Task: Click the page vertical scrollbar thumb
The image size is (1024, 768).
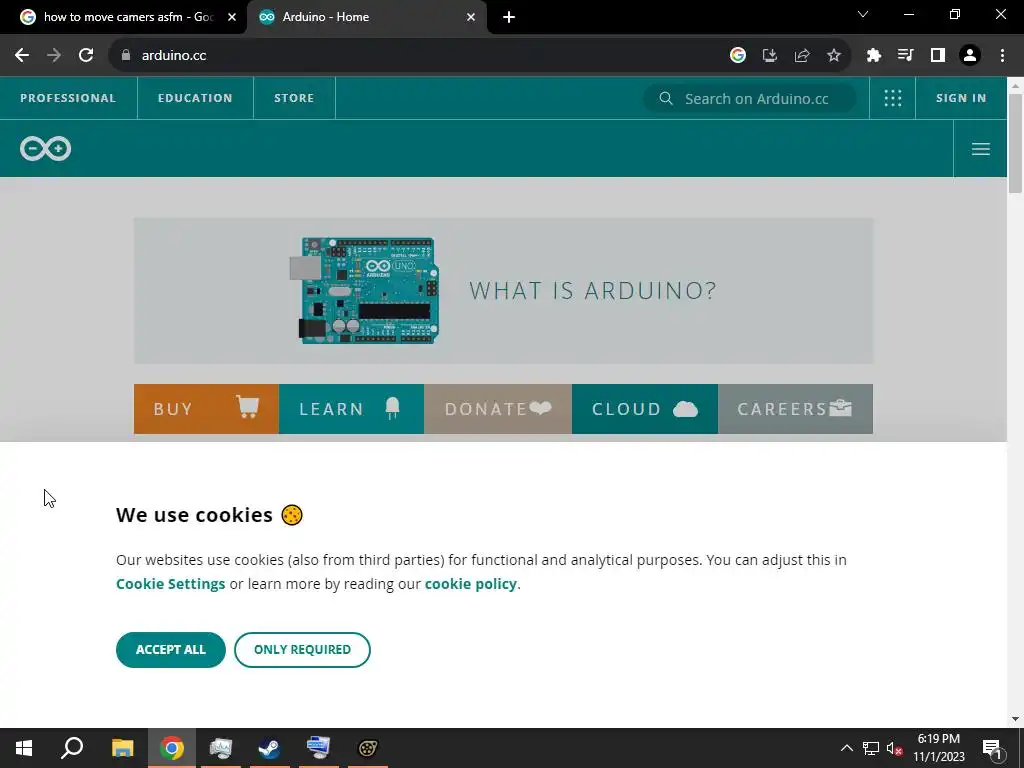Action: pos(1015,144)
